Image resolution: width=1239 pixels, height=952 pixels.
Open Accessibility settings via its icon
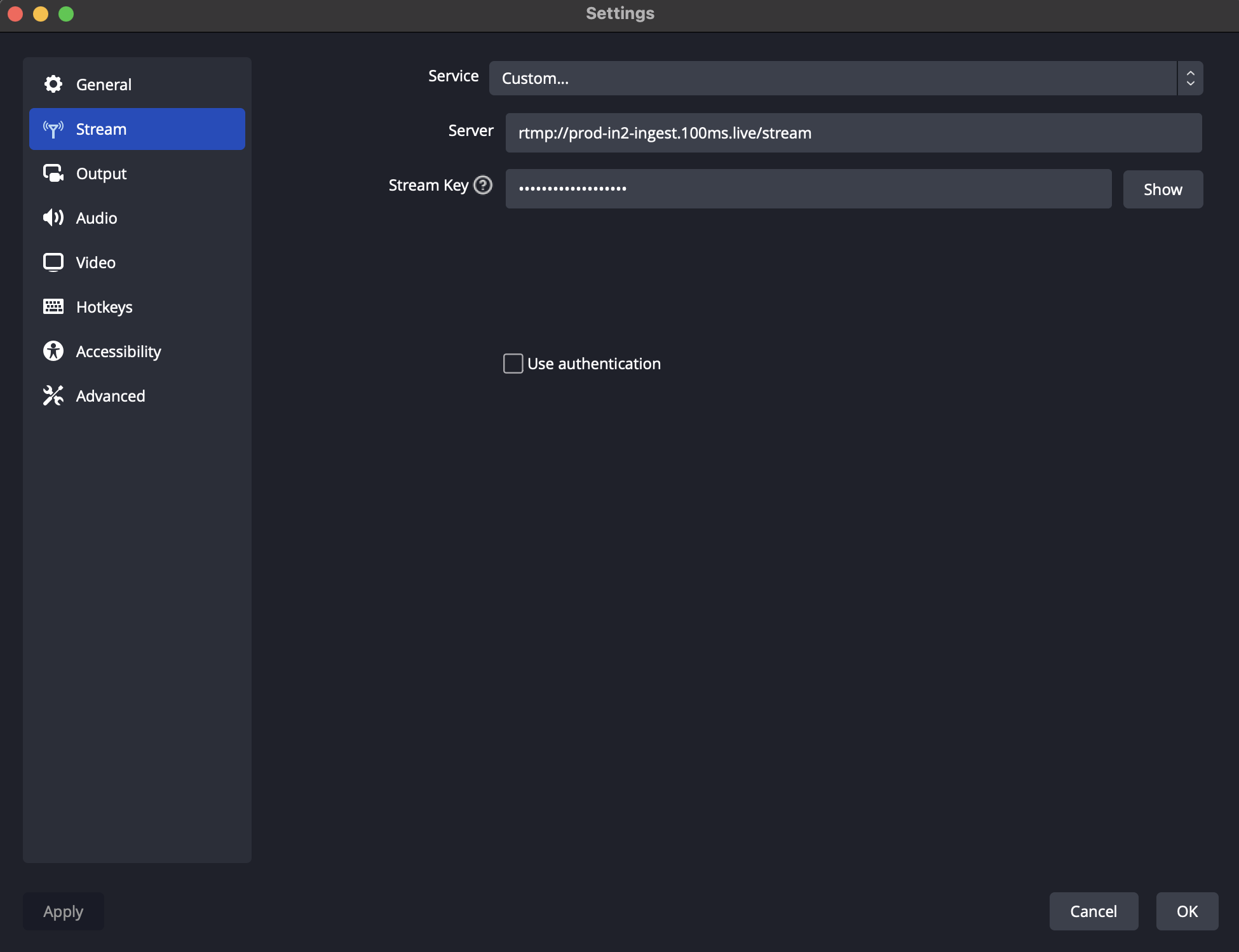[53, 351]
